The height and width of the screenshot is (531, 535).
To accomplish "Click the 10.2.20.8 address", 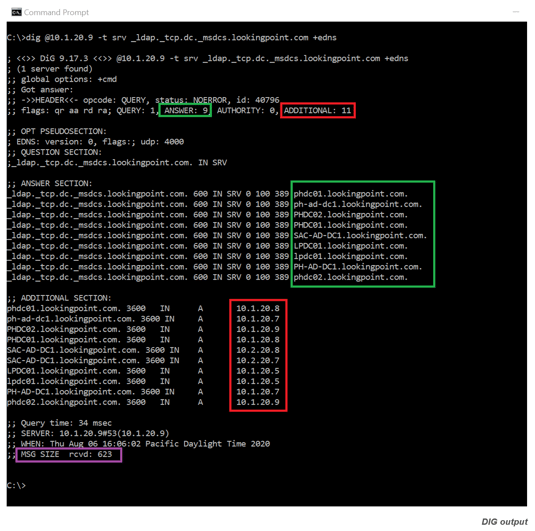I will point(258,350).
